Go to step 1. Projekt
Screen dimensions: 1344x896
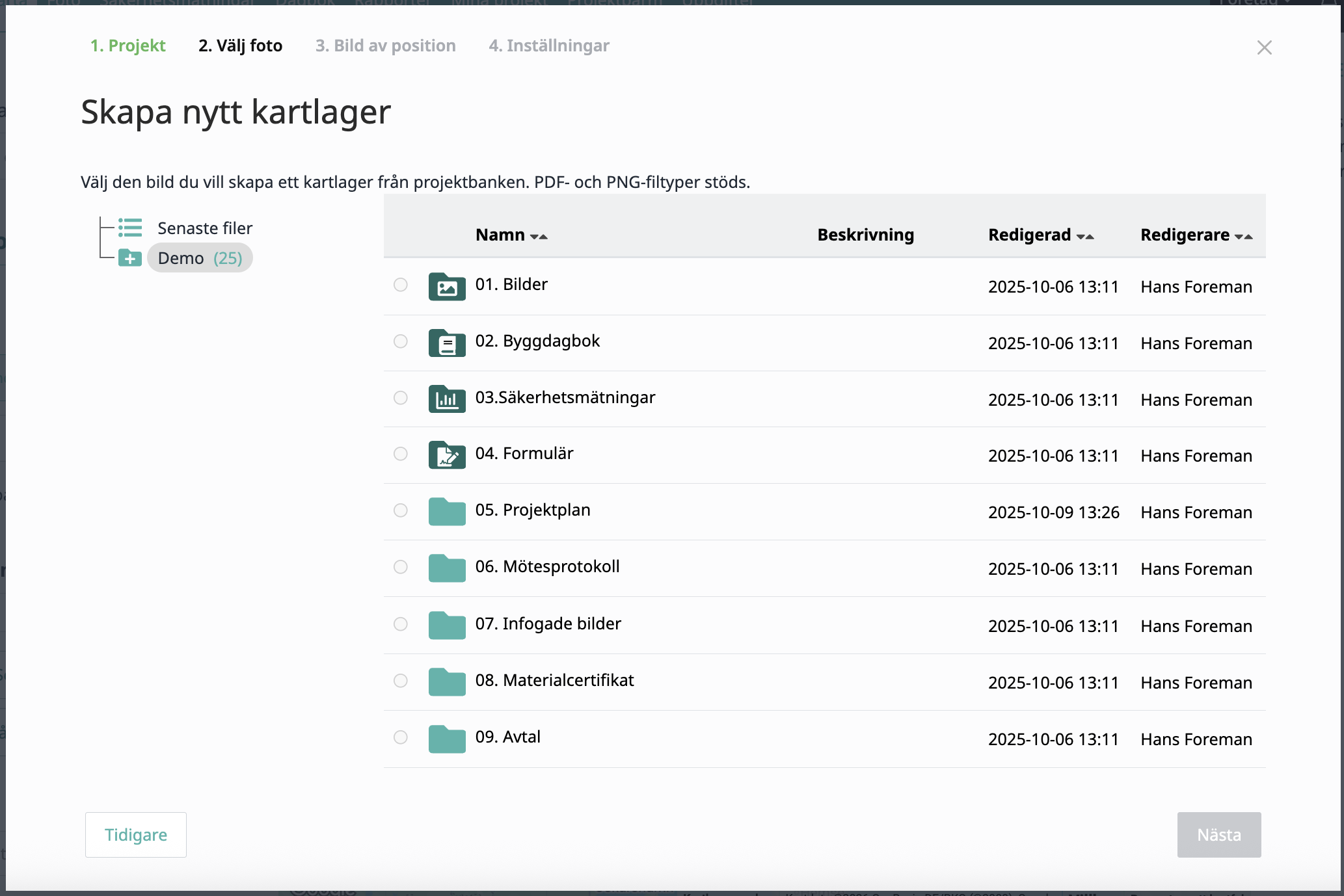coord(128,46)
